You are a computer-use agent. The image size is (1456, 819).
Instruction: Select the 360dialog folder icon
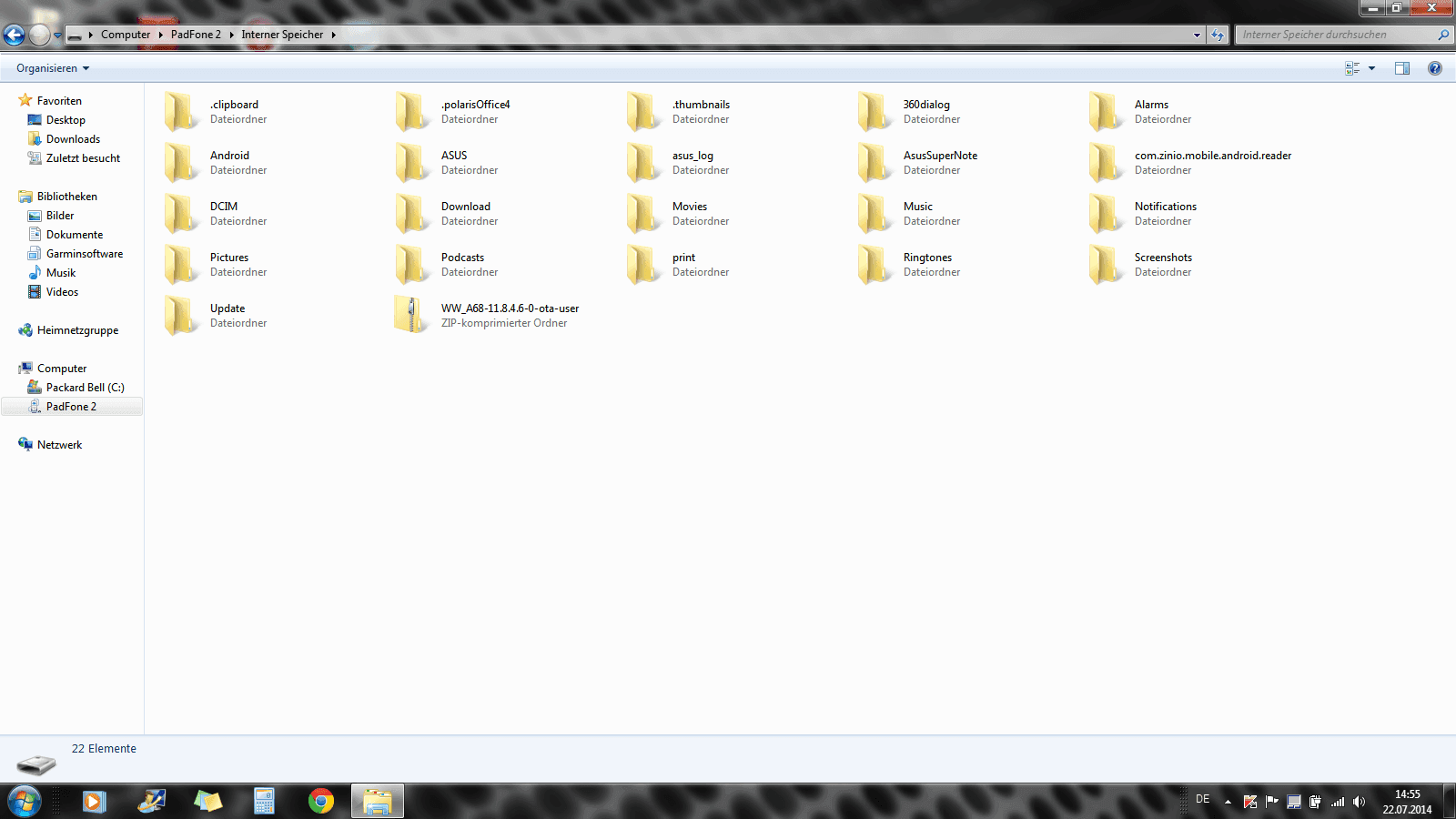[875, 112]
